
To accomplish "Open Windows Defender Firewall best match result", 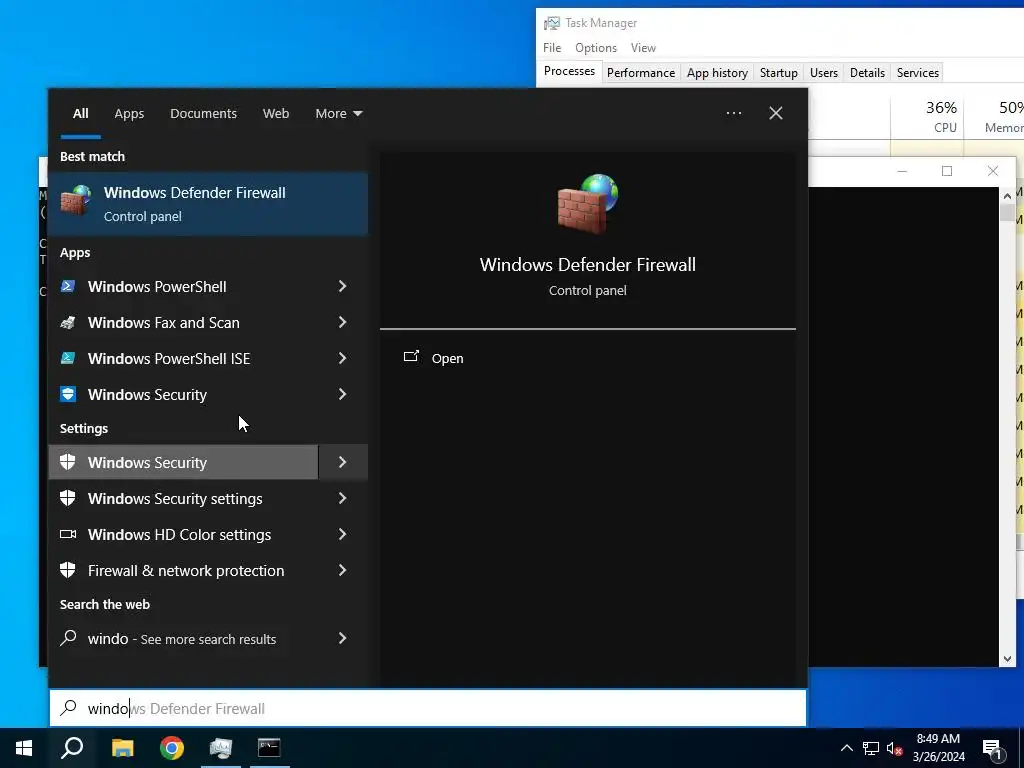I will pyautogui.click(x=208, y=204).
